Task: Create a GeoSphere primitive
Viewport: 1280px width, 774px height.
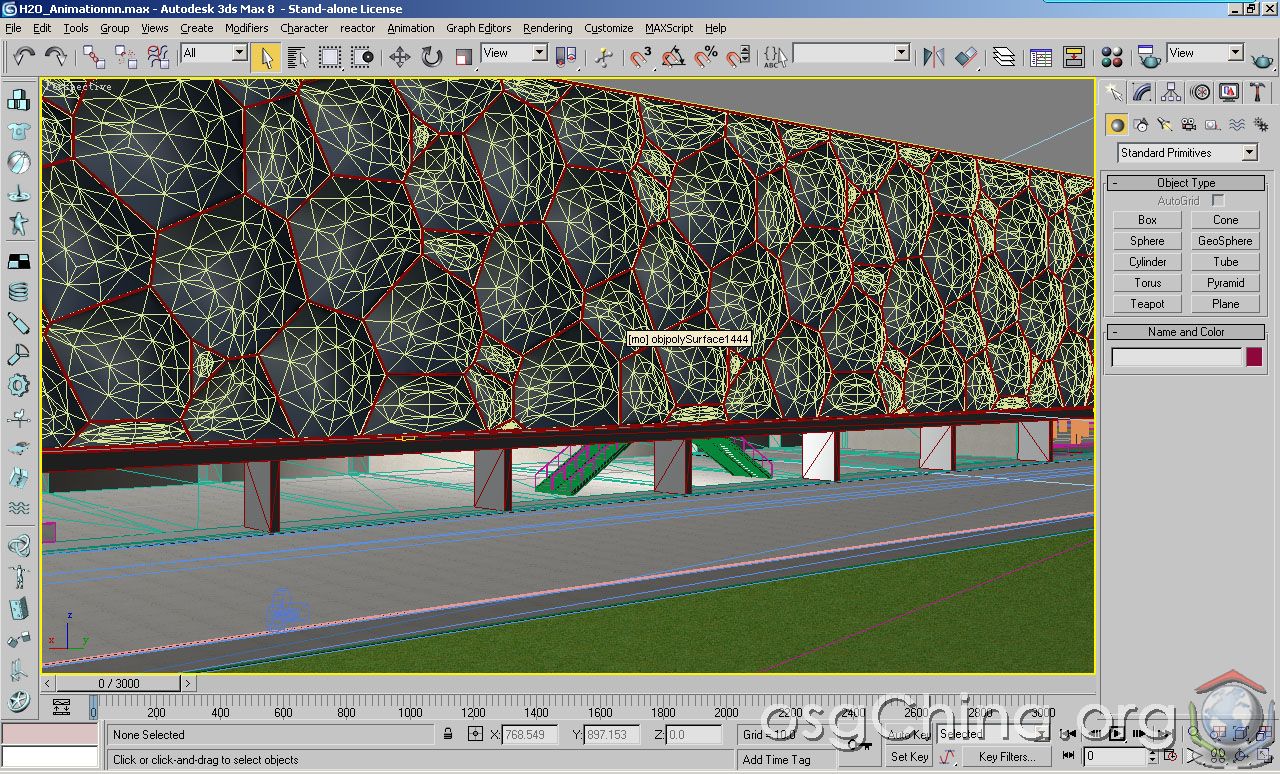Action: (1225, 241)
